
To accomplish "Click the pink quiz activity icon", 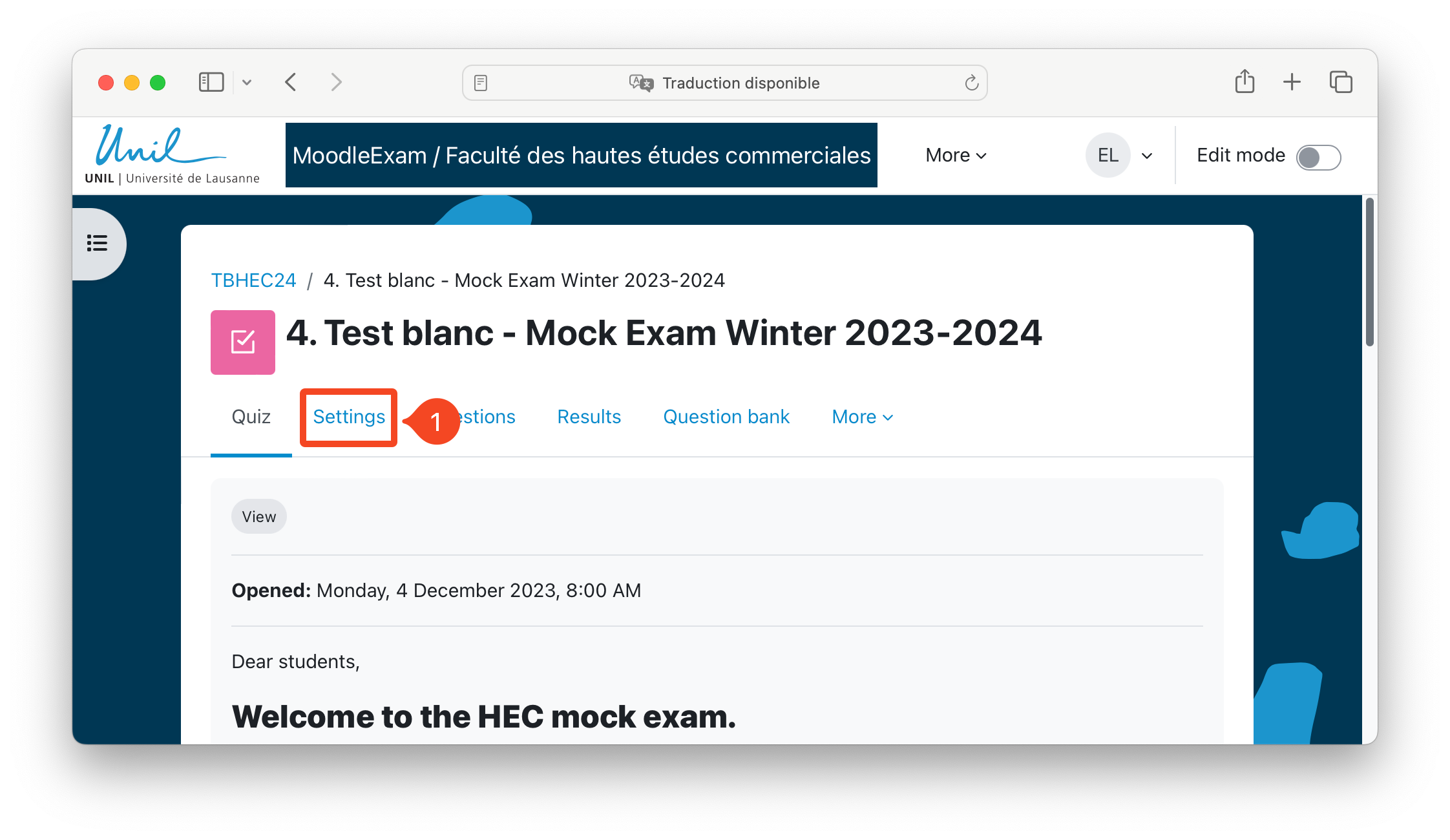I will tap(243, 342).
